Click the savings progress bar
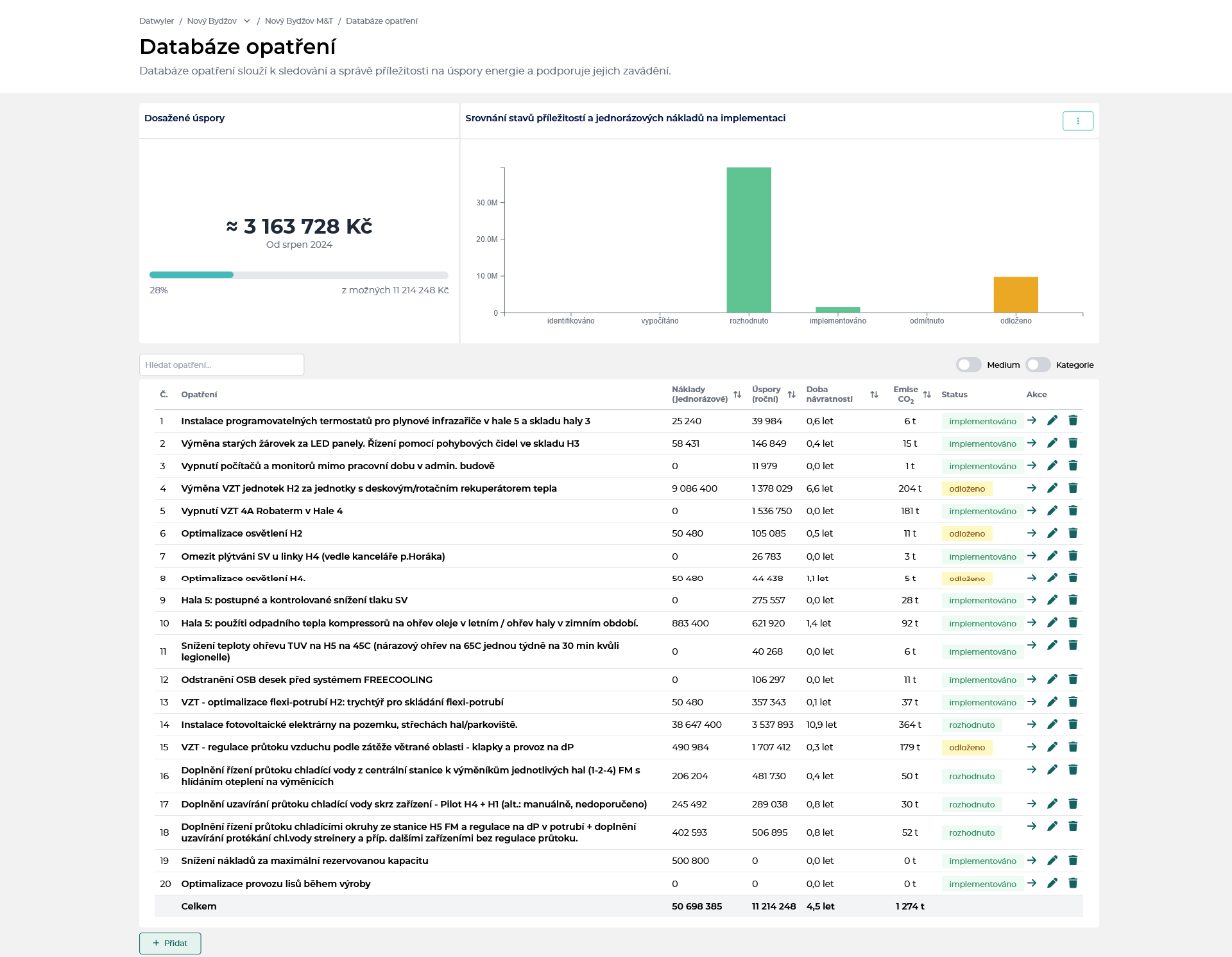This screenshot has height=957, width=1232. (x=299, y=275)
